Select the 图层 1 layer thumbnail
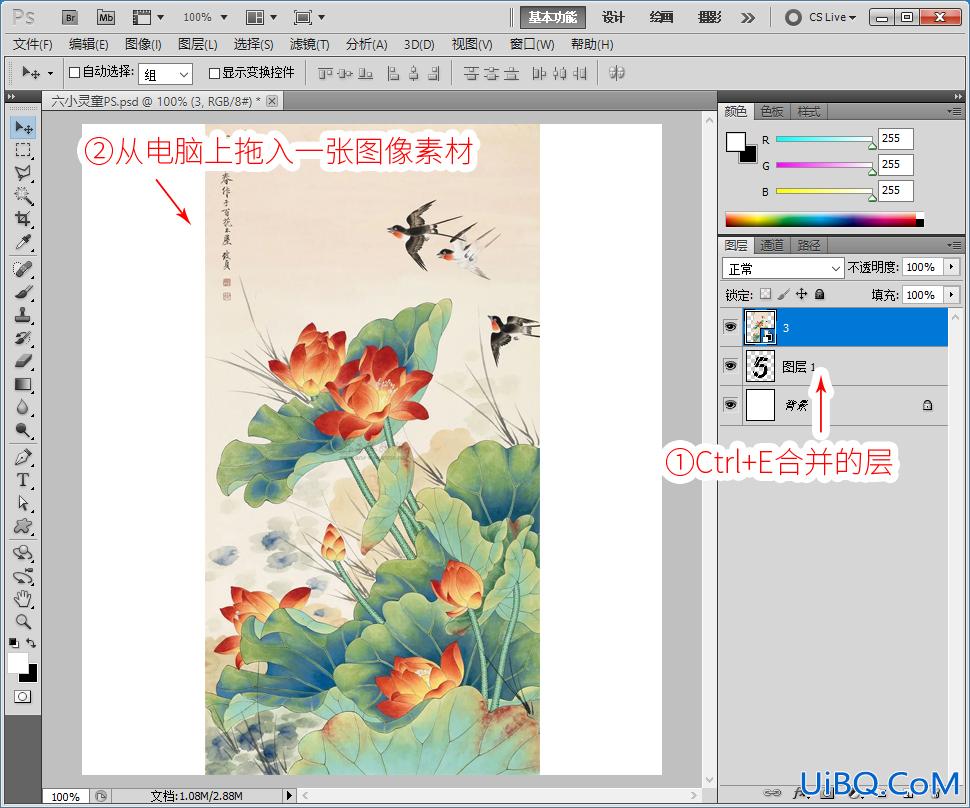Image resolution: width=970 pixels, height=808 pixels. click(760, 366)
